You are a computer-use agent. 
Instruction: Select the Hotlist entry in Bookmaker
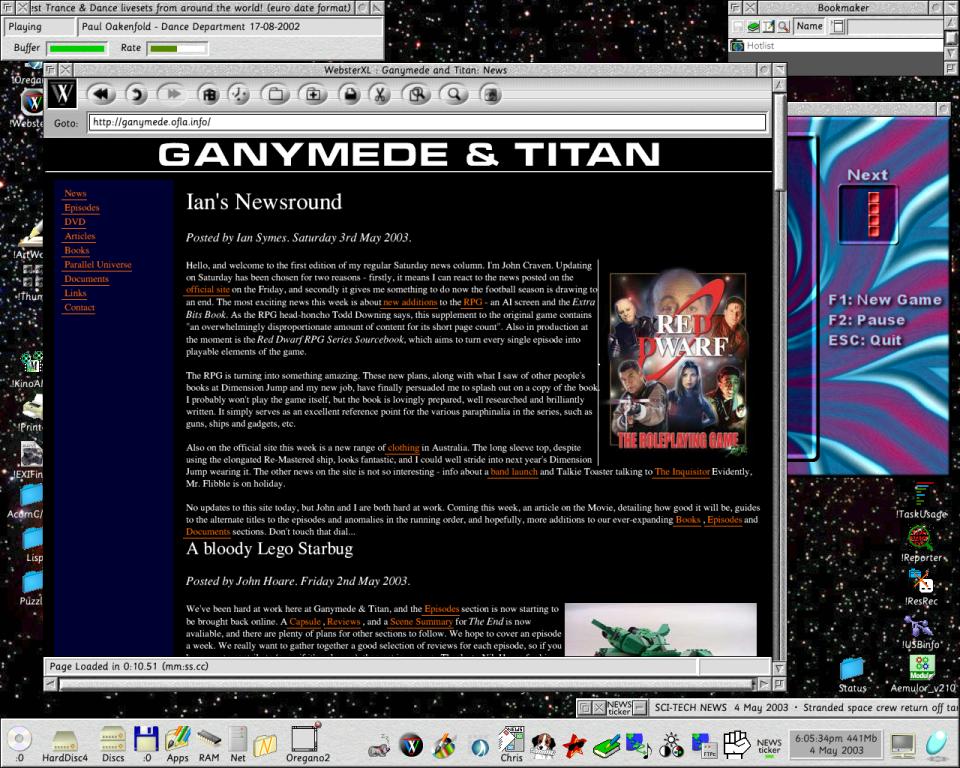pos(835,45)
